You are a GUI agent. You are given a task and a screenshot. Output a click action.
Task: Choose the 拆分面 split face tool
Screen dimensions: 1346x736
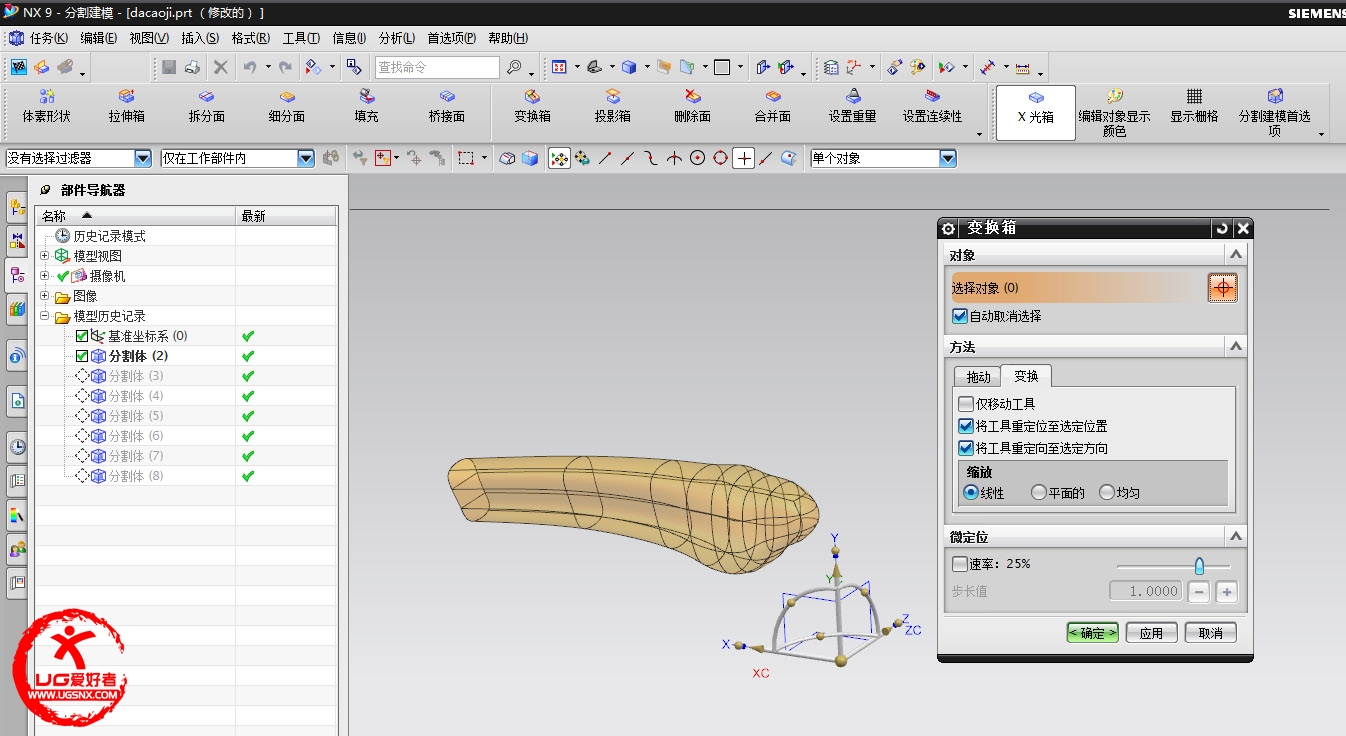click(207, 106)
